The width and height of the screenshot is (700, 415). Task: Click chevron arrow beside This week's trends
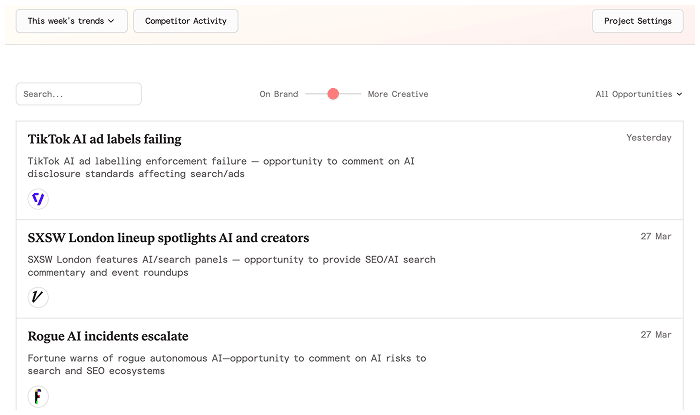pyautogui.click(x=111, y=21)
